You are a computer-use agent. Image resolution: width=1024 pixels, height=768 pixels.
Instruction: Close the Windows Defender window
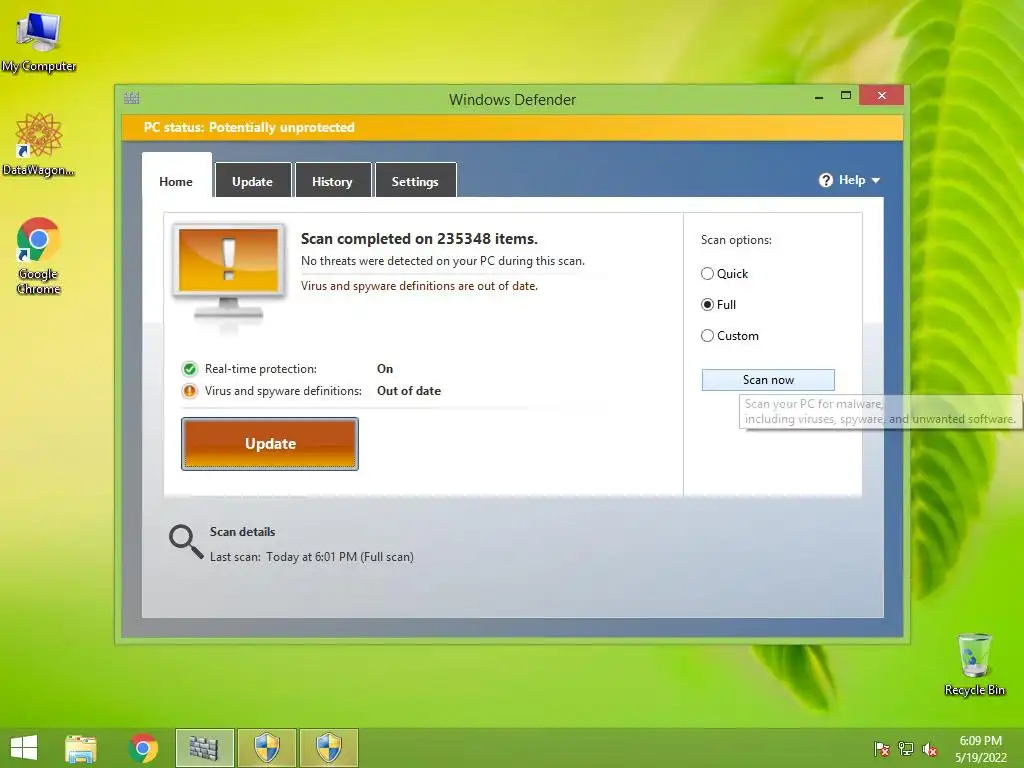(x=882, y=95)
